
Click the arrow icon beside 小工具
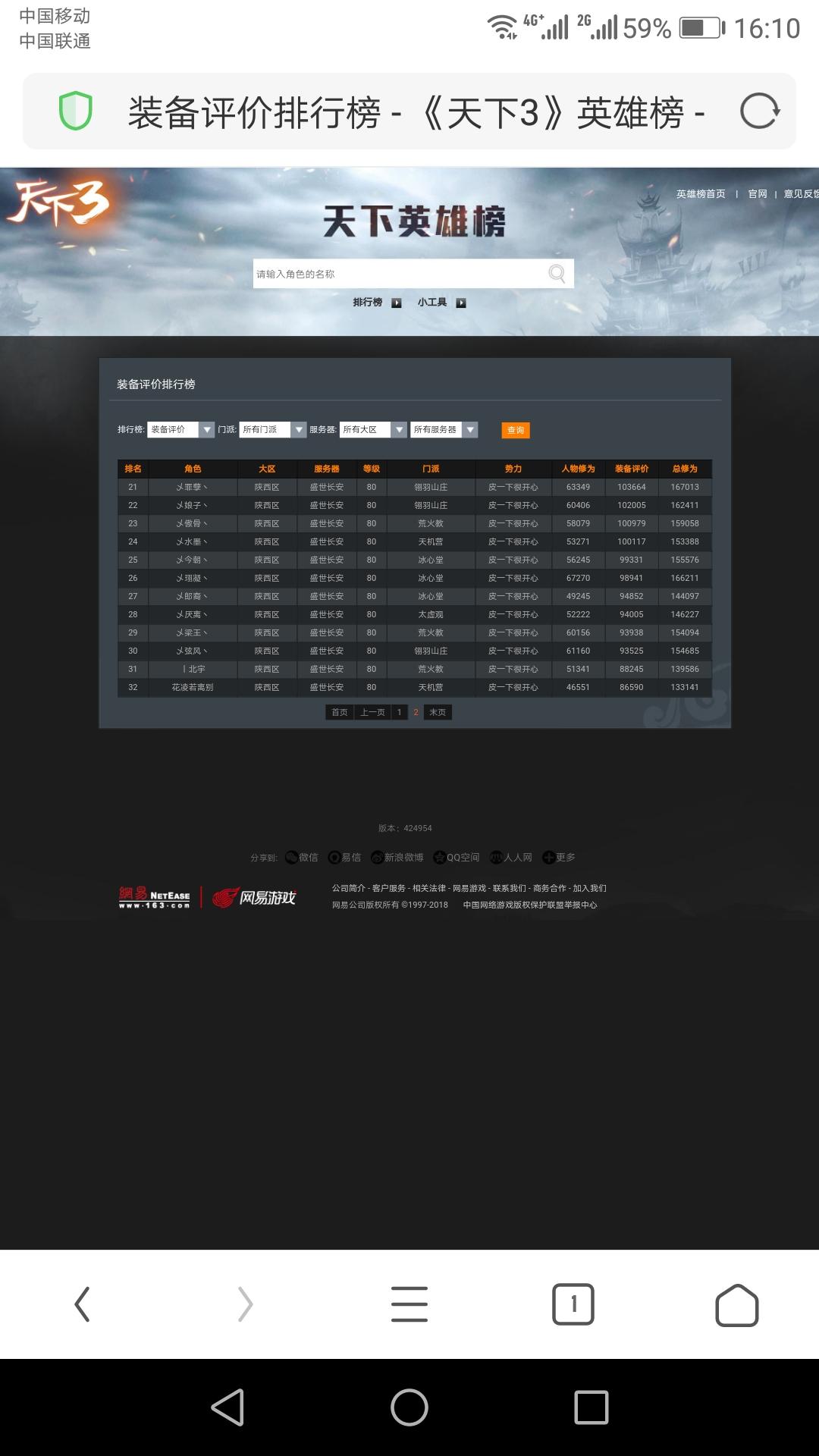tap(461, 303)
